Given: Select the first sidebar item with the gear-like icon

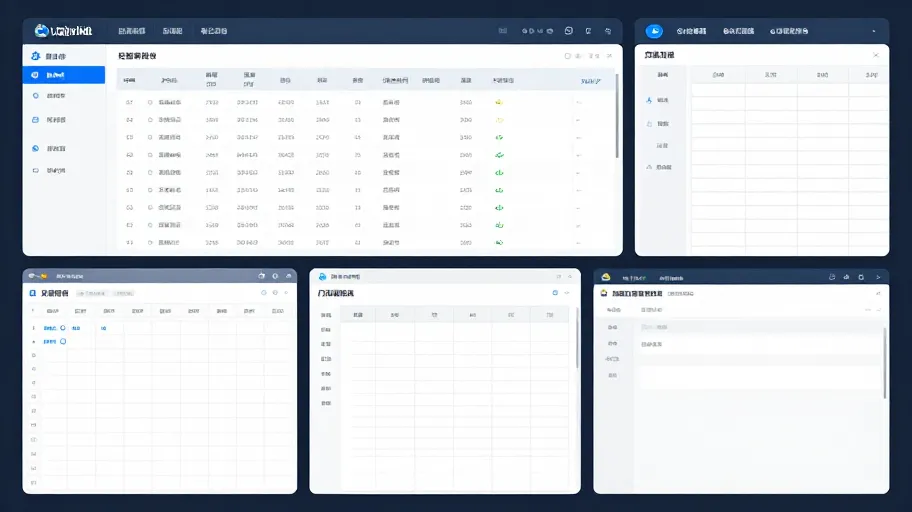Looking at the screenshot, I should [64, 56].
